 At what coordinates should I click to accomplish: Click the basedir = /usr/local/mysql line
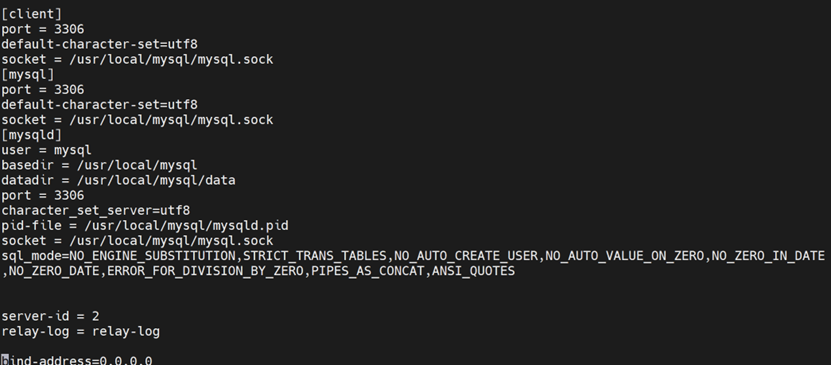[x=99, y=165]
